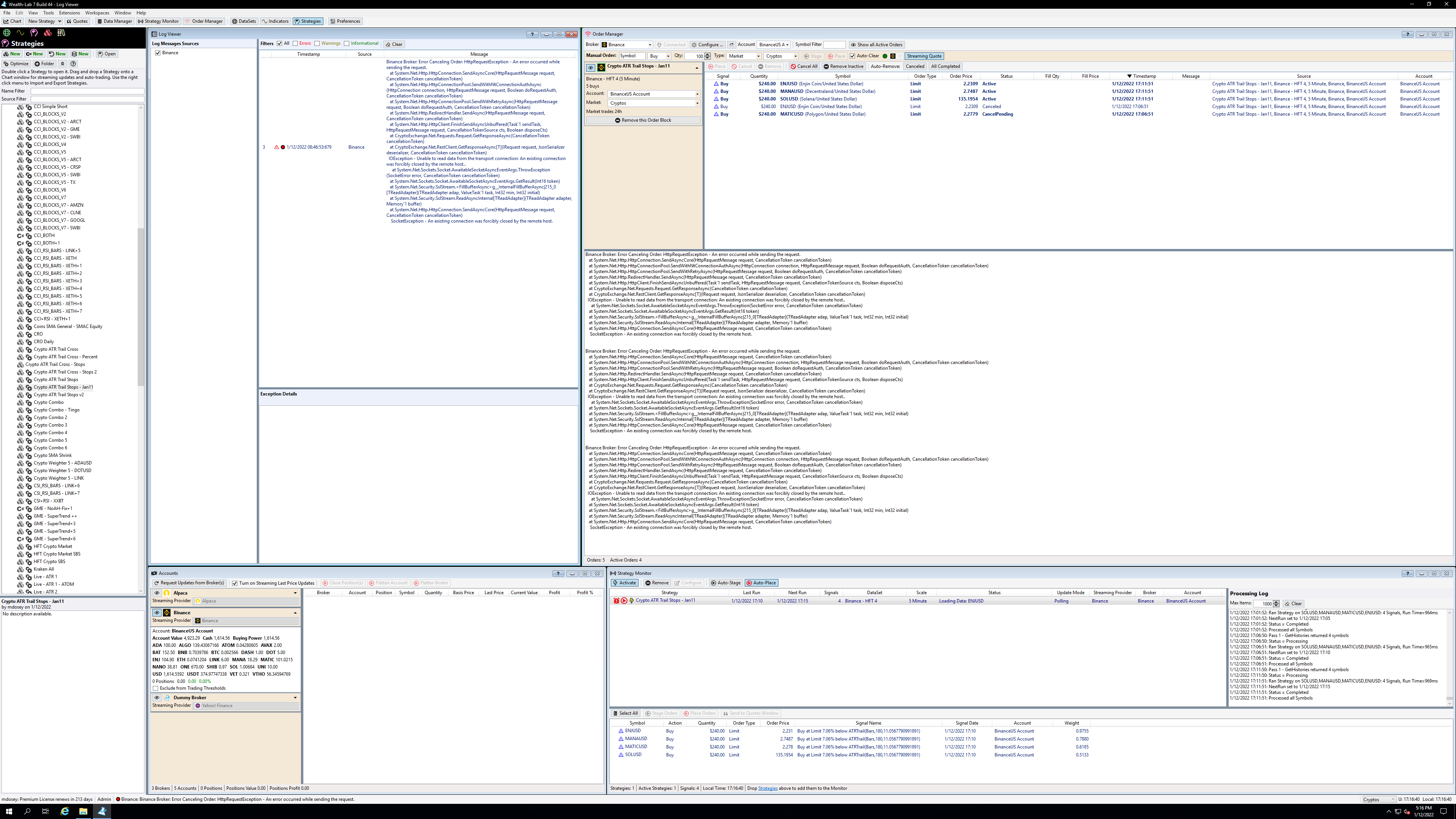Open Internet Explorer from the taskbar
Viewport: 1456px width, 819px height.
(x=64, y=811)
